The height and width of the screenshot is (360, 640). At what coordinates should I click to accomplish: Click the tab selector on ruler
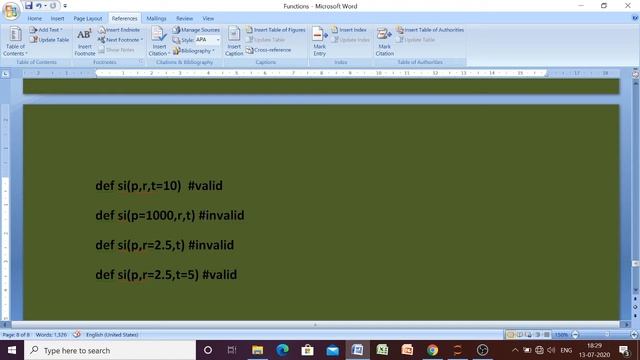tap(5, 74)
